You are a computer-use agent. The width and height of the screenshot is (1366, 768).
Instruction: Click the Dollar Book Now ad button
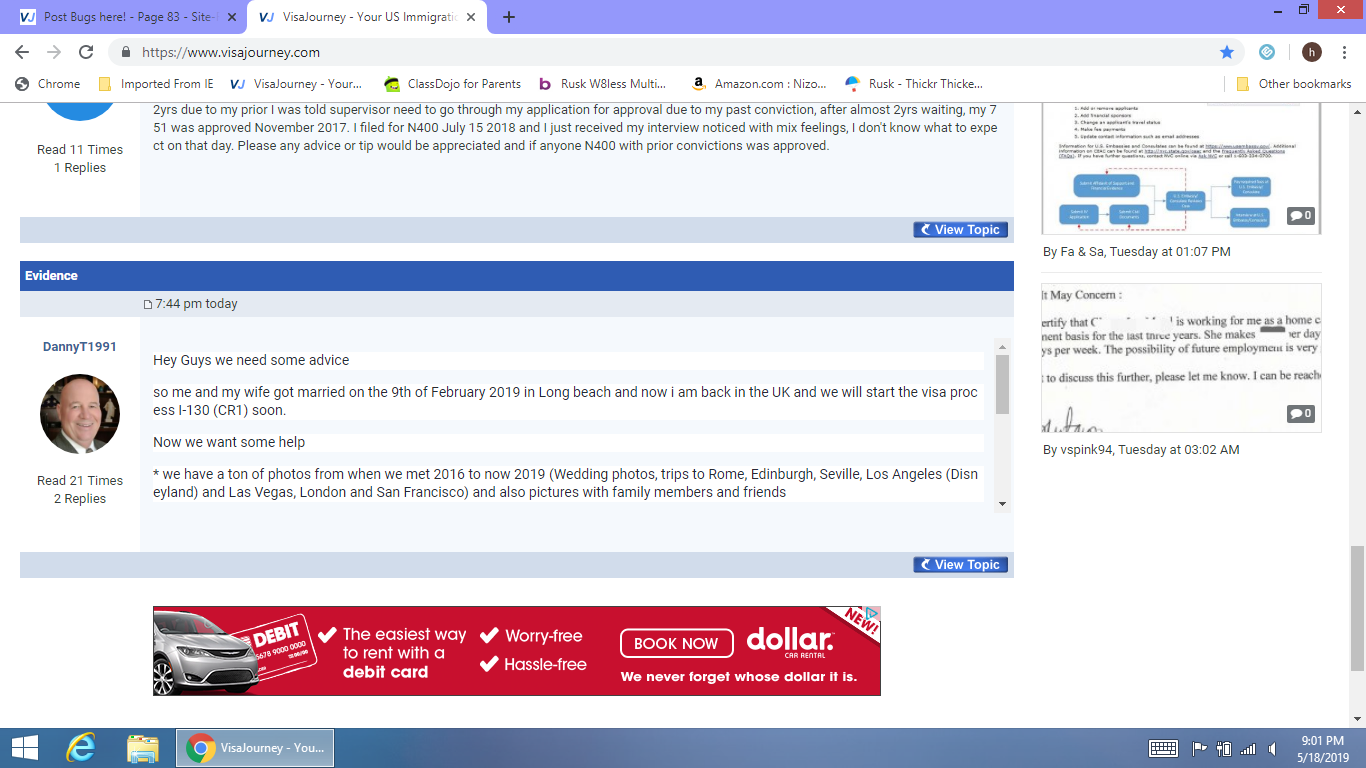click(x=676, y=643)
